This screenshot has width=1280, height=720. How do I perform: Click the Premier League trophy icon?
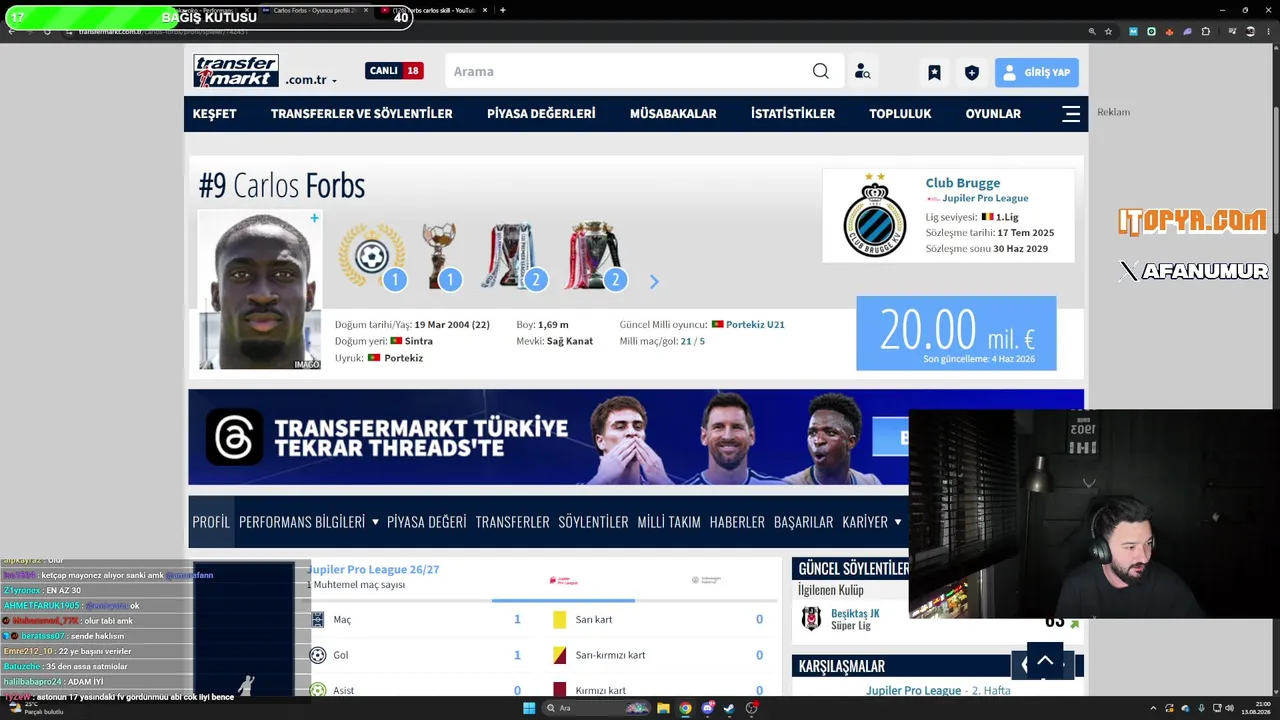click(594, 256)
